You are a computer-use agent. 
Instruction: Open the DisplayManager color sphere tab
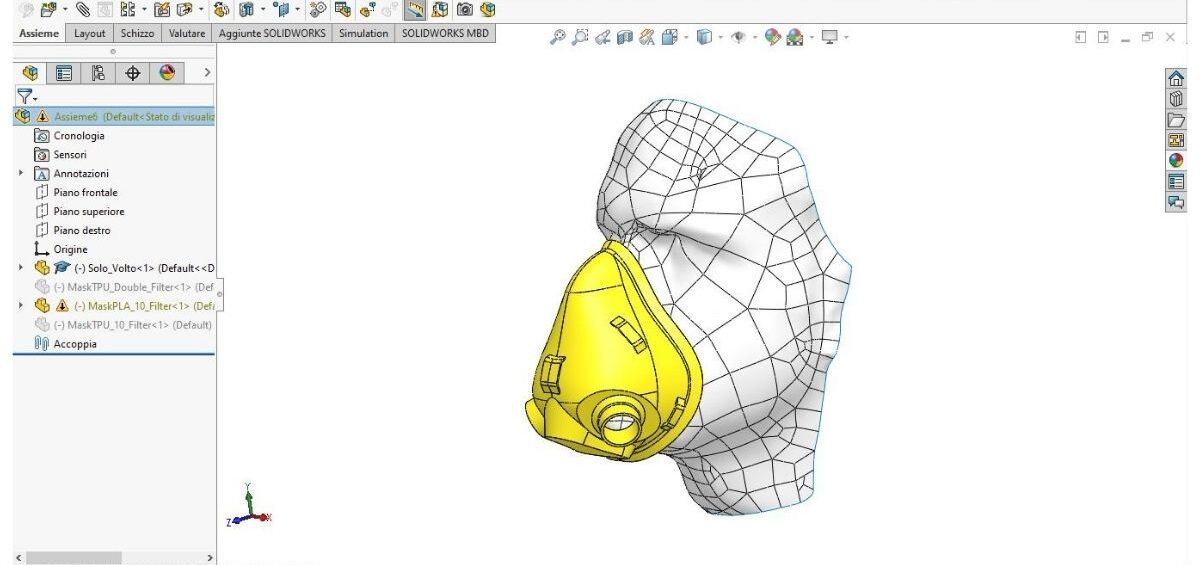[166, 73]
